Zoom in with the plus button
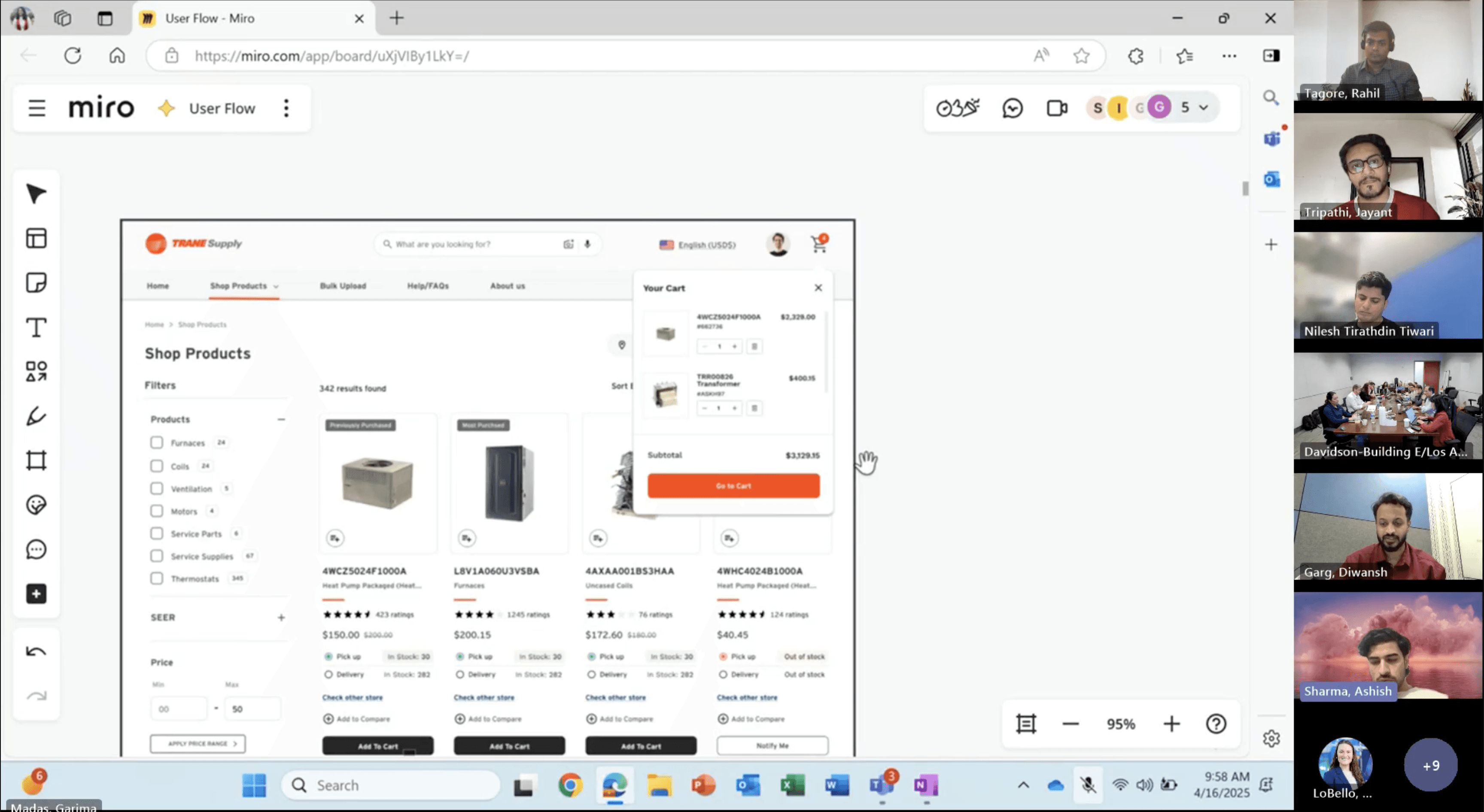The width and height of the screenshot is (1484, 812). pyautogui.click(x=1171, y=724)
